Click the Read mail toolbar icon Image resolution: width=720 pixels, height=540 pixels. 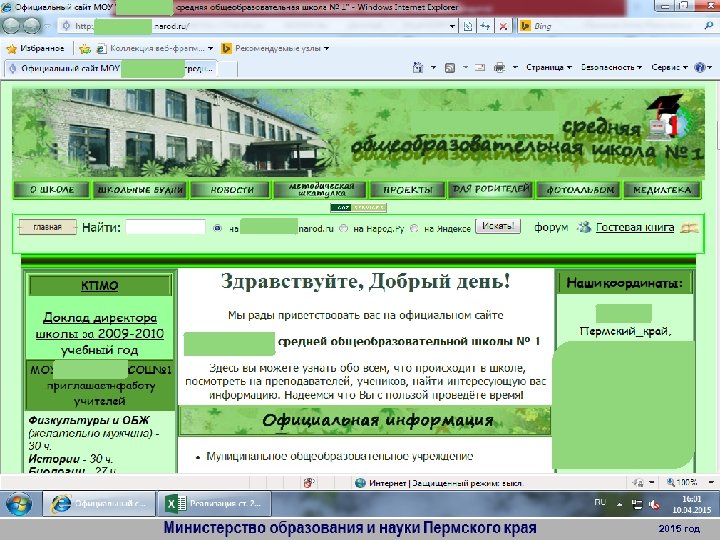[480, 68]
